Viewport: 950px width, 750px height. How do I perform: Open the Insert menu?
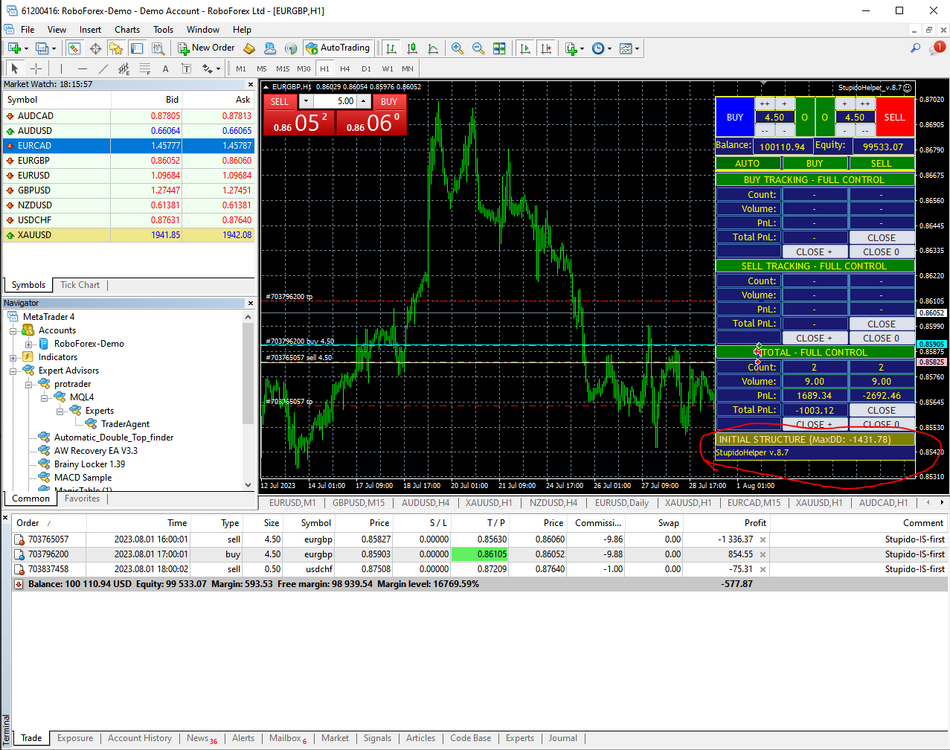pos(90,30)
